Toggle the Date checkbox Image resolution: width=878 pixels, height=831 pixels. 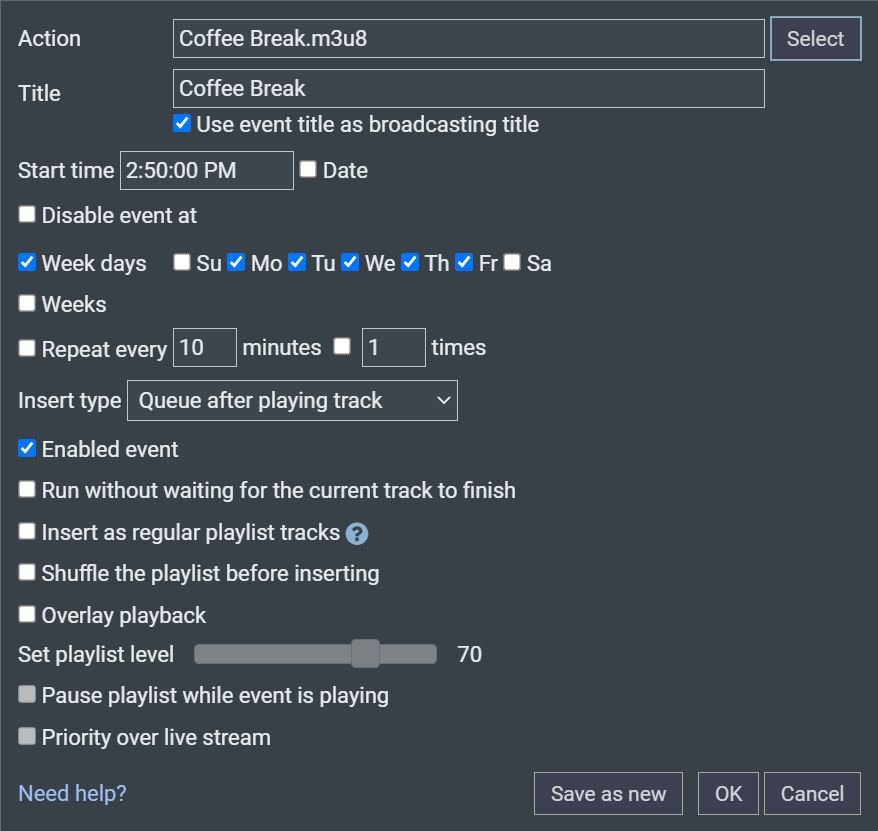coord(308,169)
